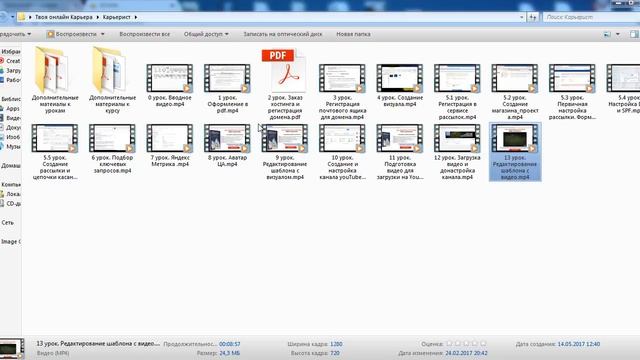Set rating to three stars
640x360 pixels.
(466, 344)
